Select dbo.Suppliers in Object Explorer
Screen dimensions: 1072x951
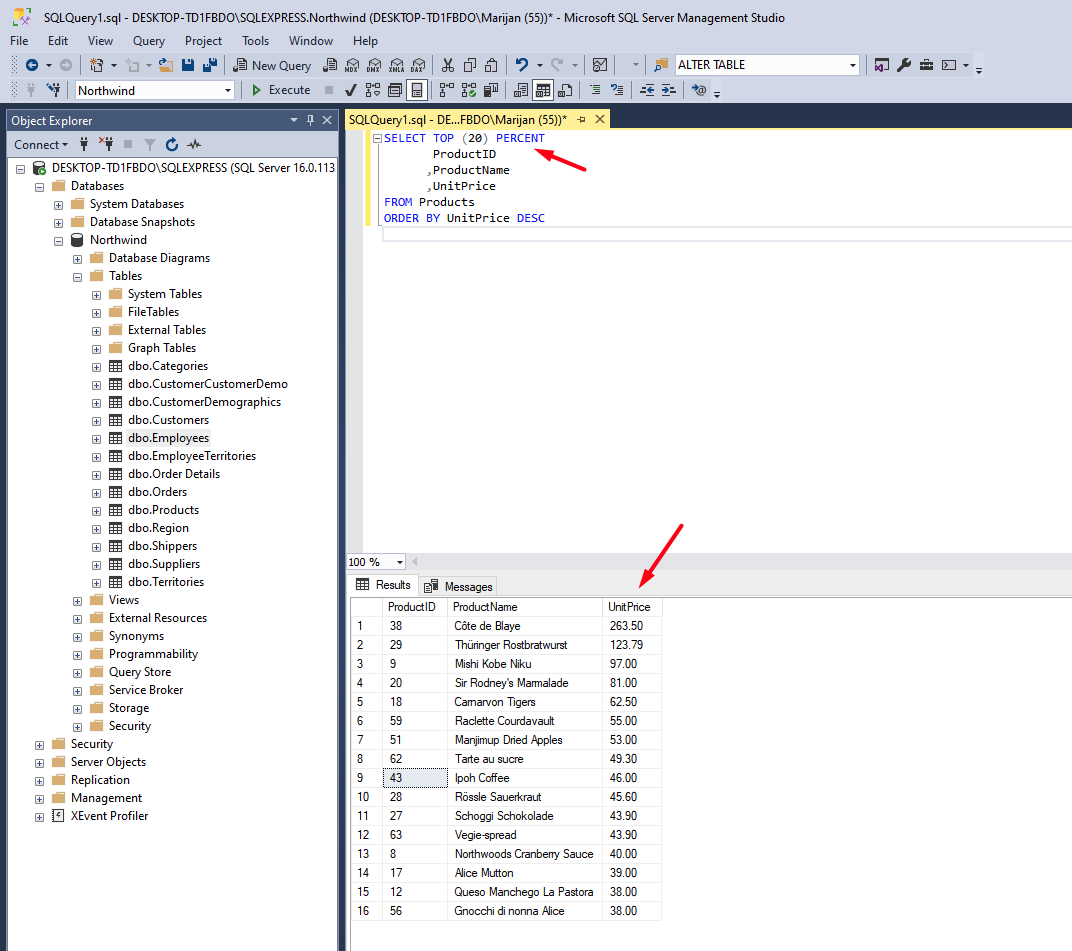tap(163, 564)
